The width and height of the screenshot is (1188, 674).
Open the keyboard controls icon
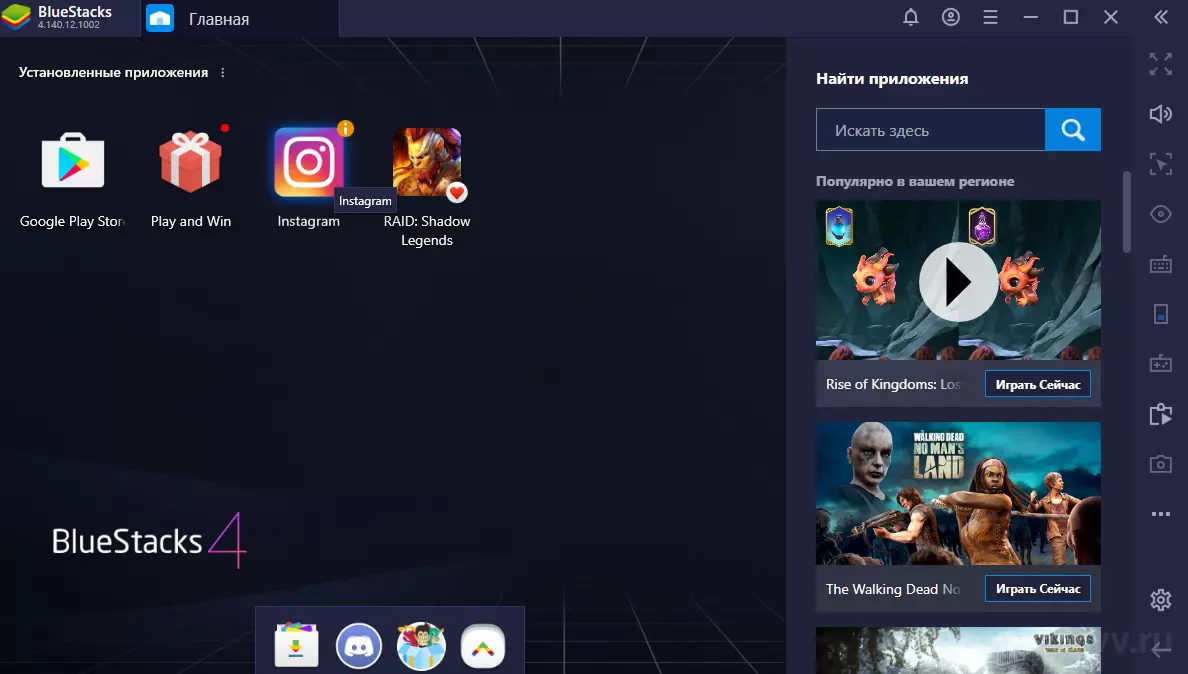click(x=1161, y=264)
